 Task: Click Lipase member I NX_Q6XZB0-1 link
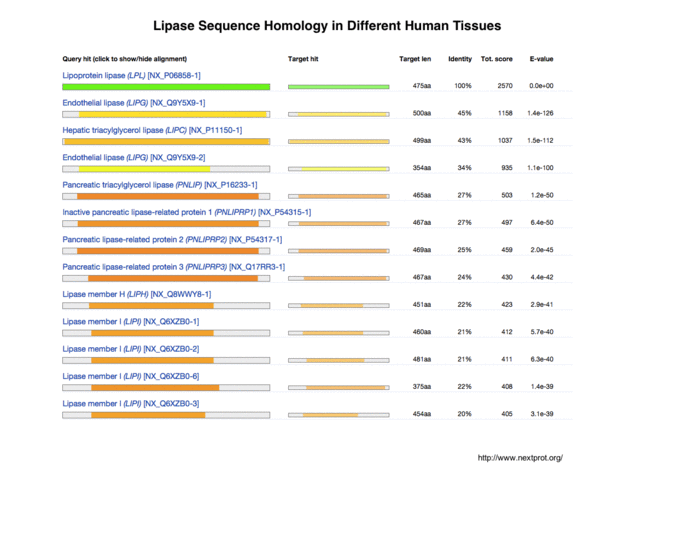[130, 321]
